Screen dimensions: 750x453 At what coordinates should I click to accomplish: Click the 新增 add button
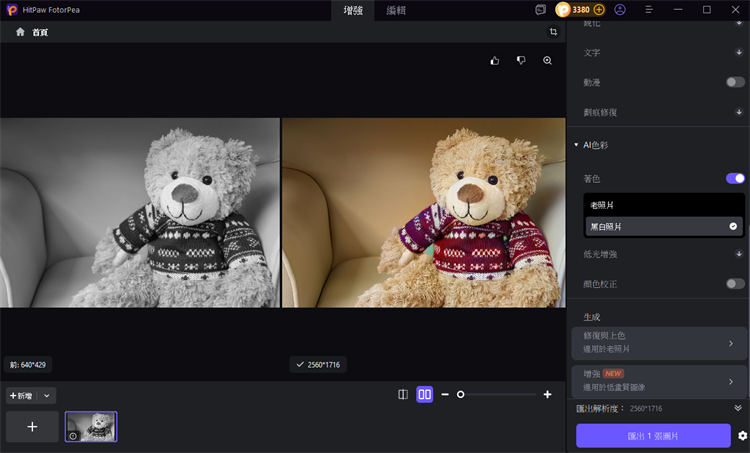pos(21,396)
